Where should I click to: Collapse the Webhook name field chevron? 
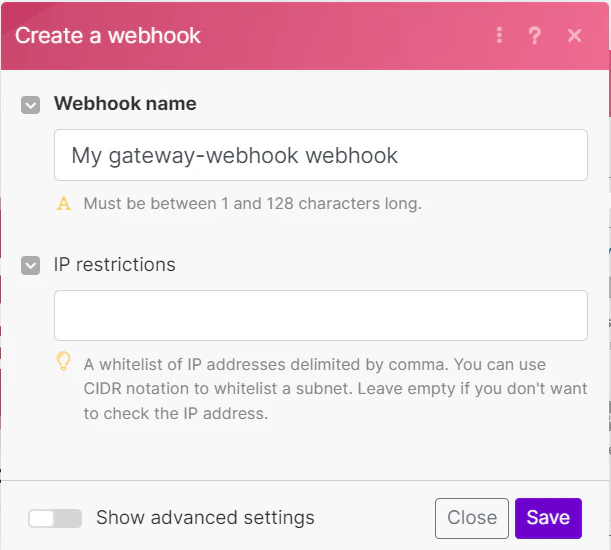click(30, 105)
